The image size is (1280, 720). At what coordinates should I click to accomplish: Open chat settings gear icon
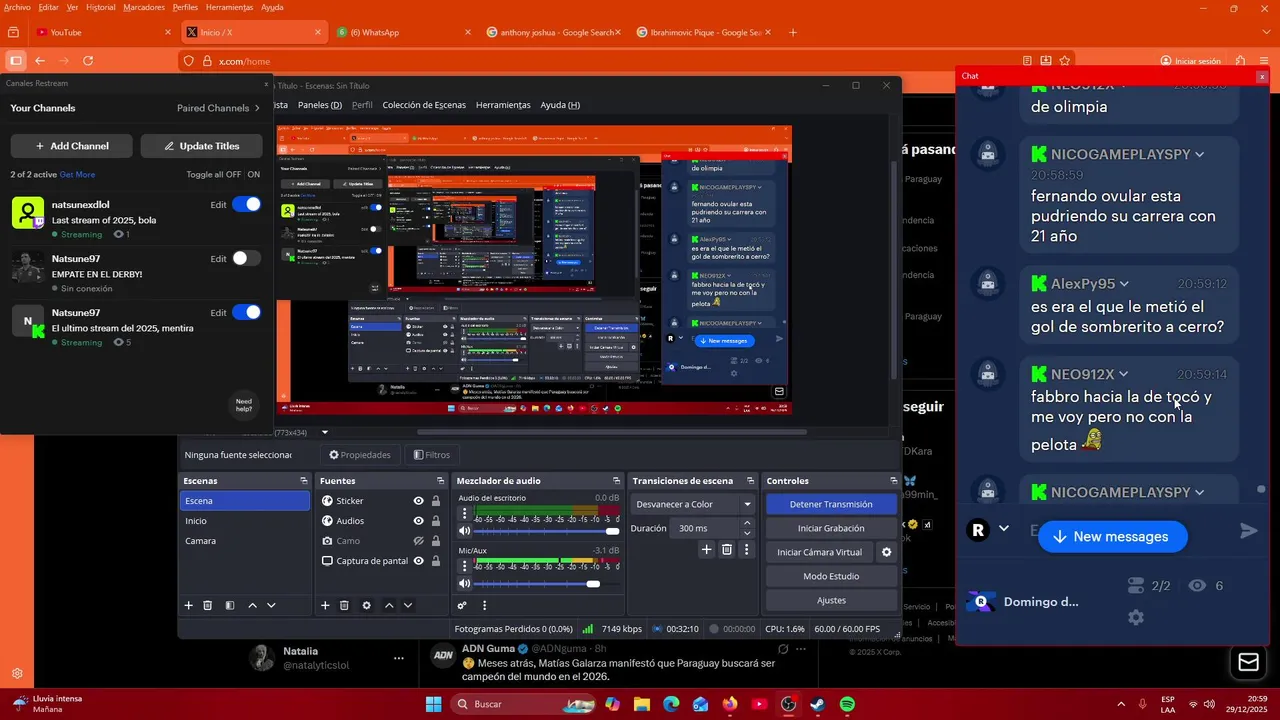click(x=1136, y=618)
